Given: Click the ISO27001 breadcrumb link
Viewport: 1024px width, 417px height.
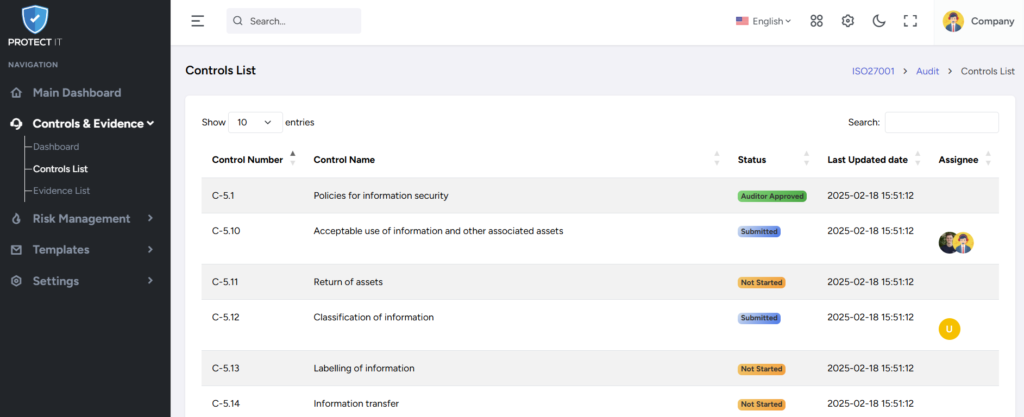Looking at the screenshot, I should [x=873, y=71].
